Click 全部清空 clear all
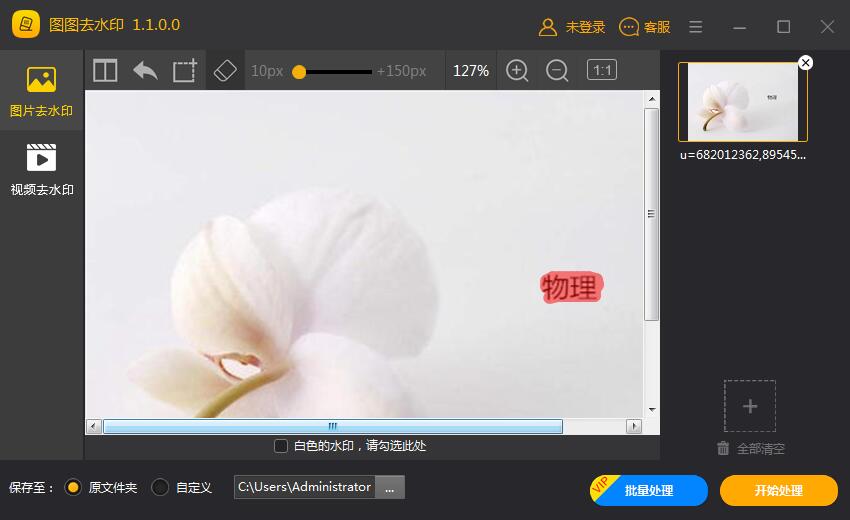Screen dimensions: 850x520 click(x=761, y=448)
